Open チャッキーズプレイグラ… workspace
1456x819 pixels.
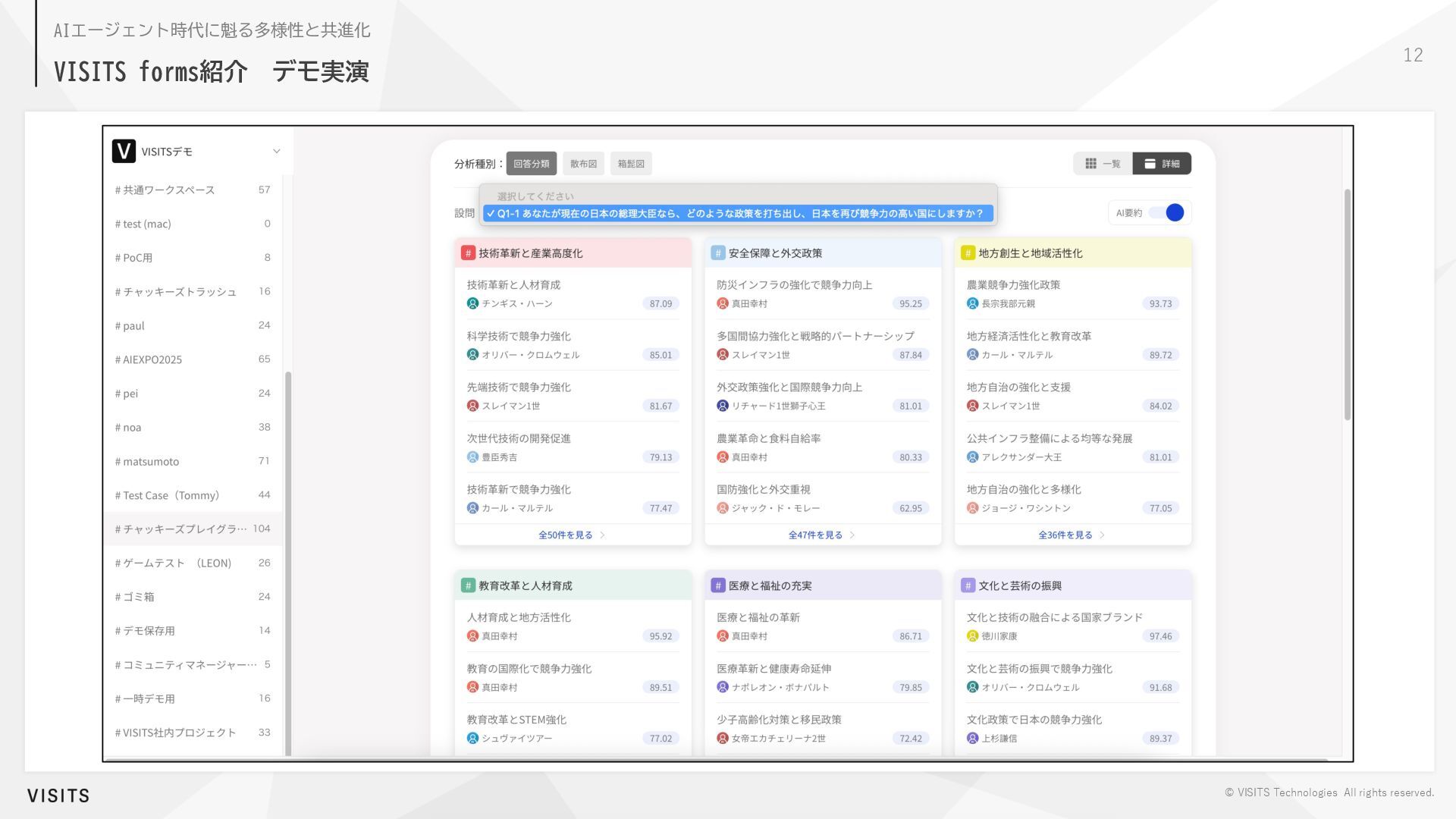click(x=193, y=529)
